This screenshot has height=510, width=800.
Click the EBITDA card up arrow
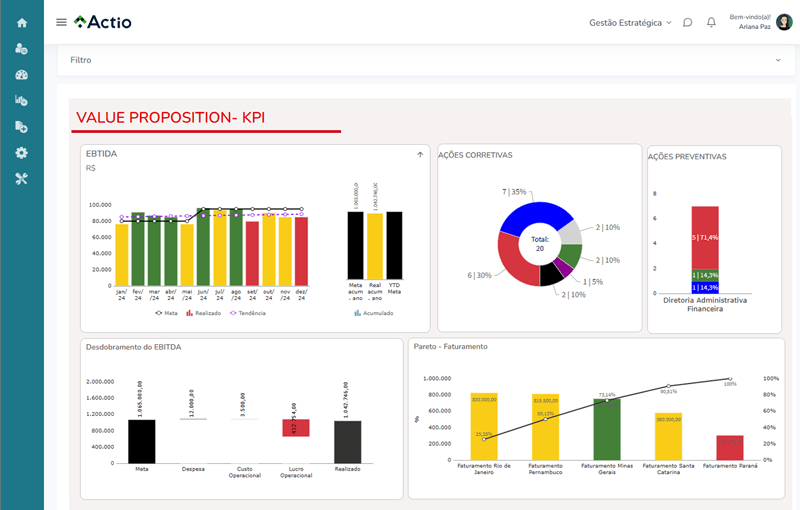420,155
